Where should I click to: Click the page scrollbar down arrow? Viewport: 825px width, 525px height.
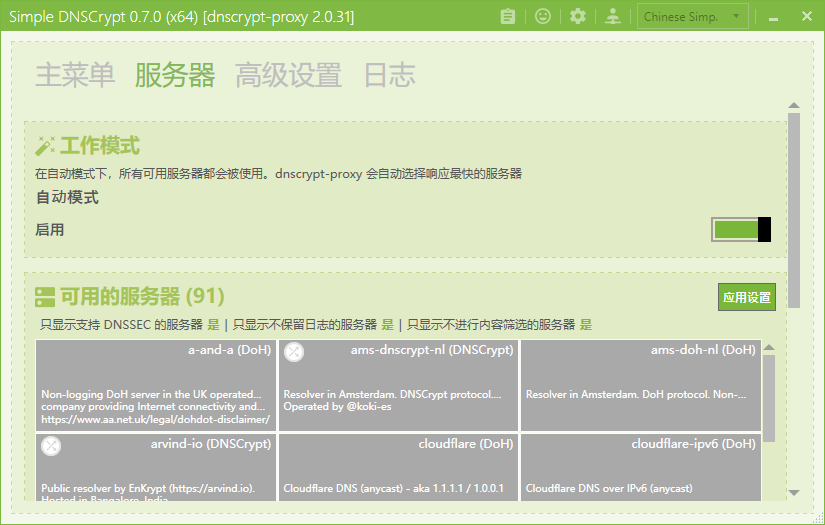pos(794,493)
